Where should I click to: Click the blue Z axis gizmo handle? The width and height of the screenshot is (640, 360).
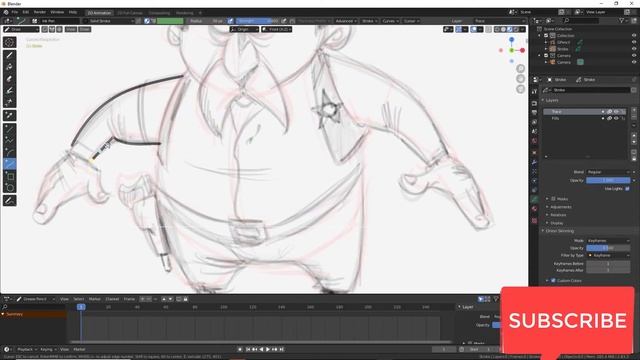point(511,40)
